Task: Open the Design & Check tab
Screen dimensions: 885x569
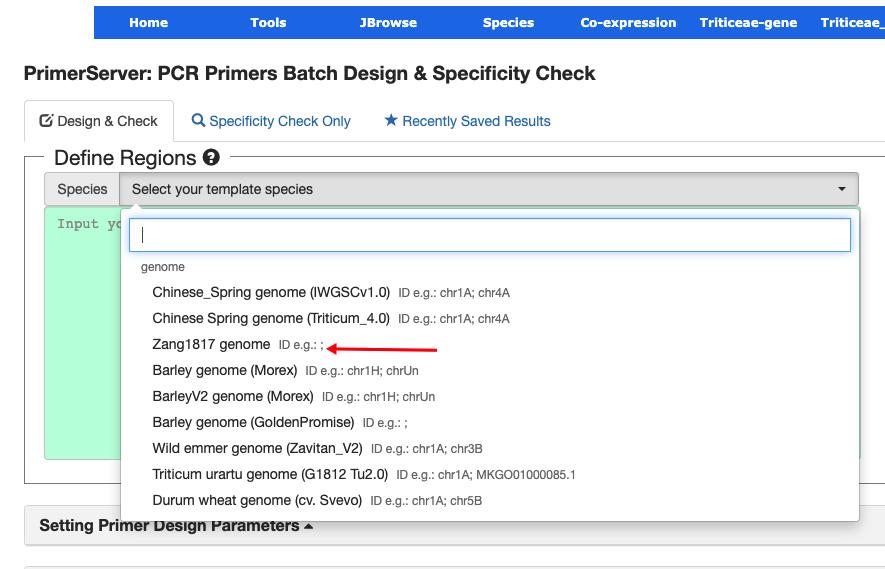Action: click(99, 121)
